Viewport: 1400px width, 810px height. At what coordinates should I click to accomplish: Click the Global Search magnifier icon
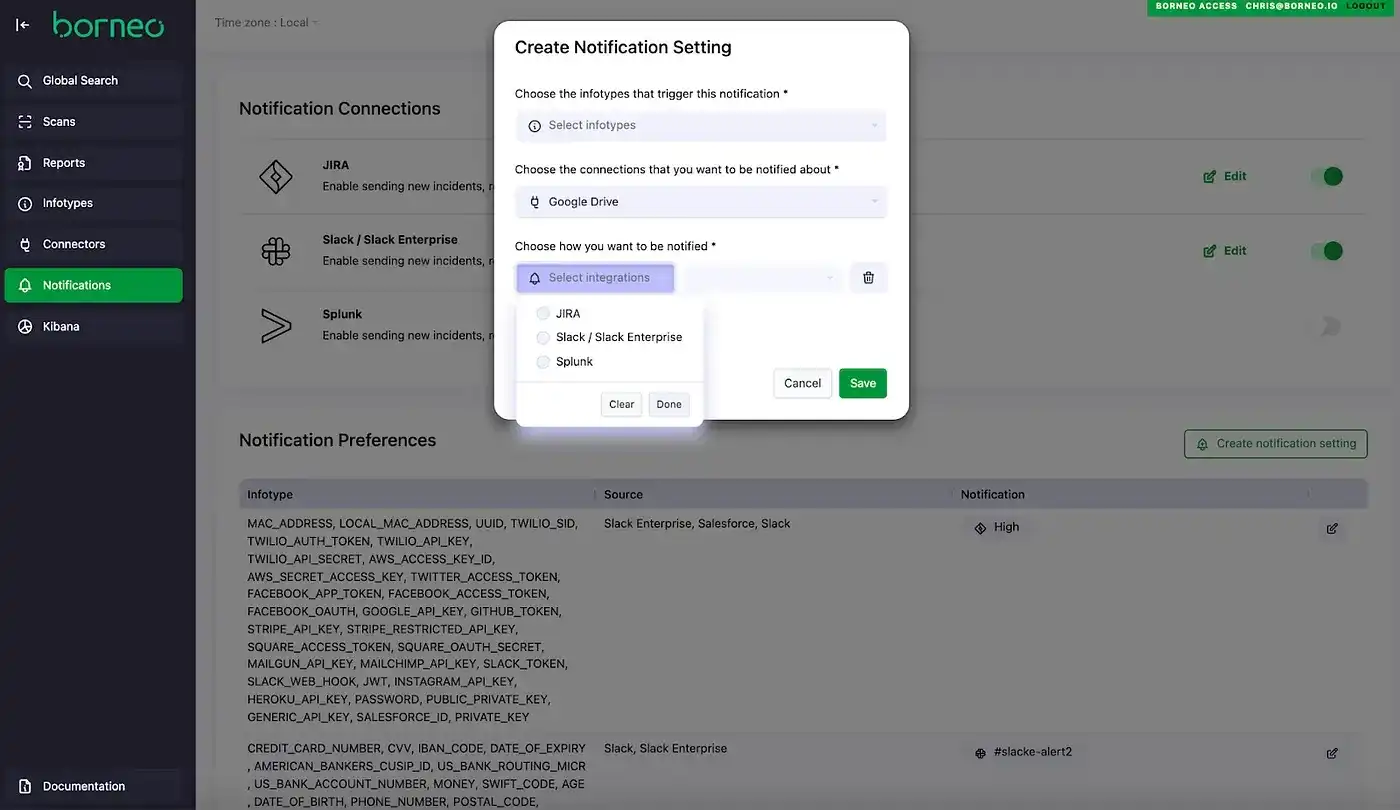coord(25,81)
